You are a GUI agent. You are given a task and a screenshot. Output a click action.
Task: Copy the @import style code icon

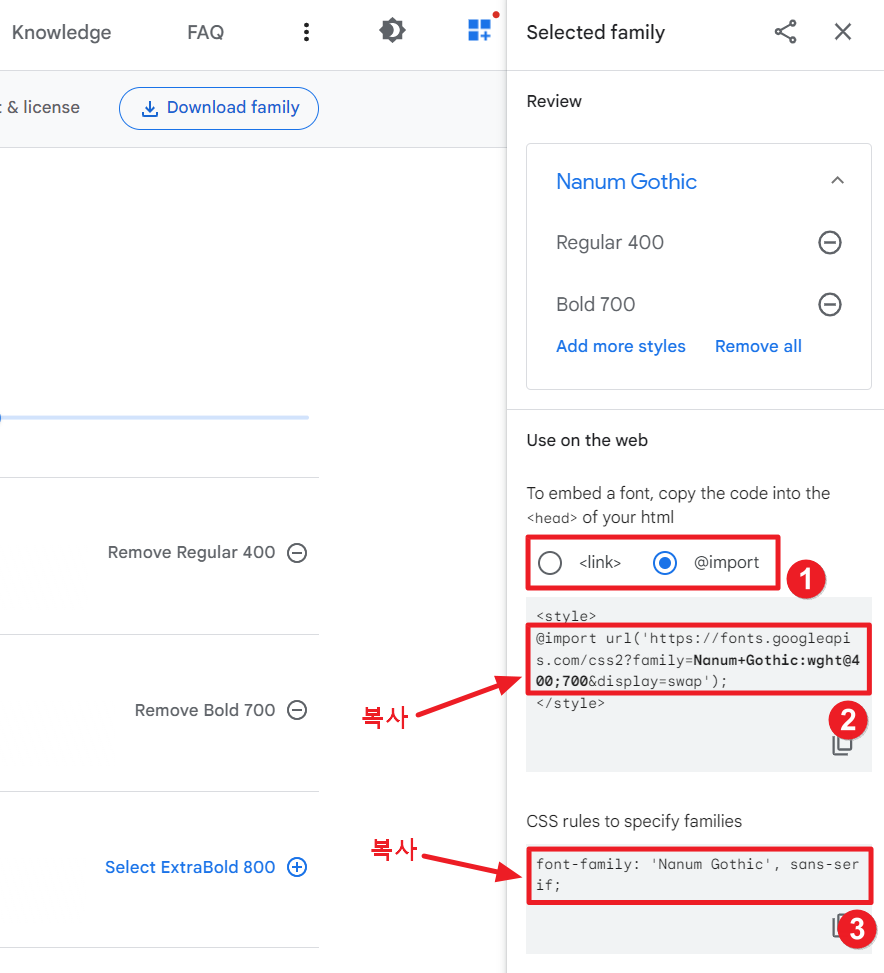coord(841,745)
